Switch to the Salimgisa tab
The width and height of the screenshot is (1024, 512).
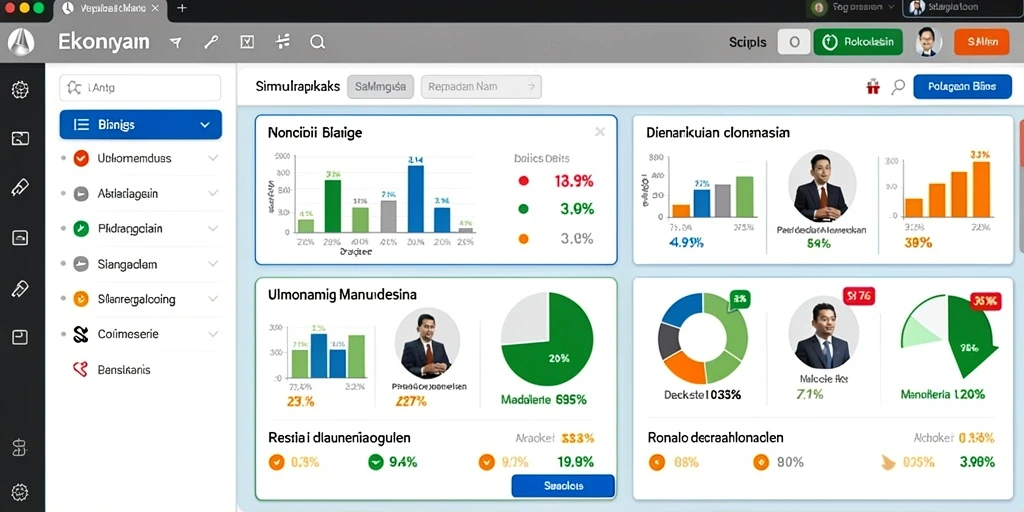coord(380,86)
